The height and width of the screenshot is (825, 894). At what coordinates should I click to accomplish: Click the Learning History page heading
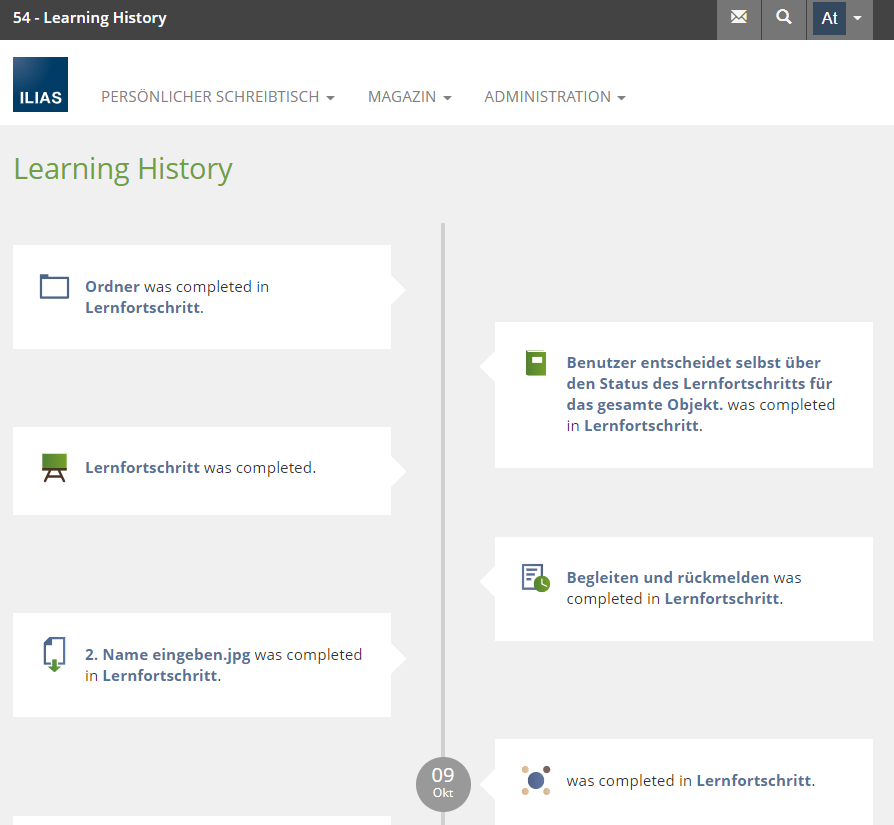(123, 169)
